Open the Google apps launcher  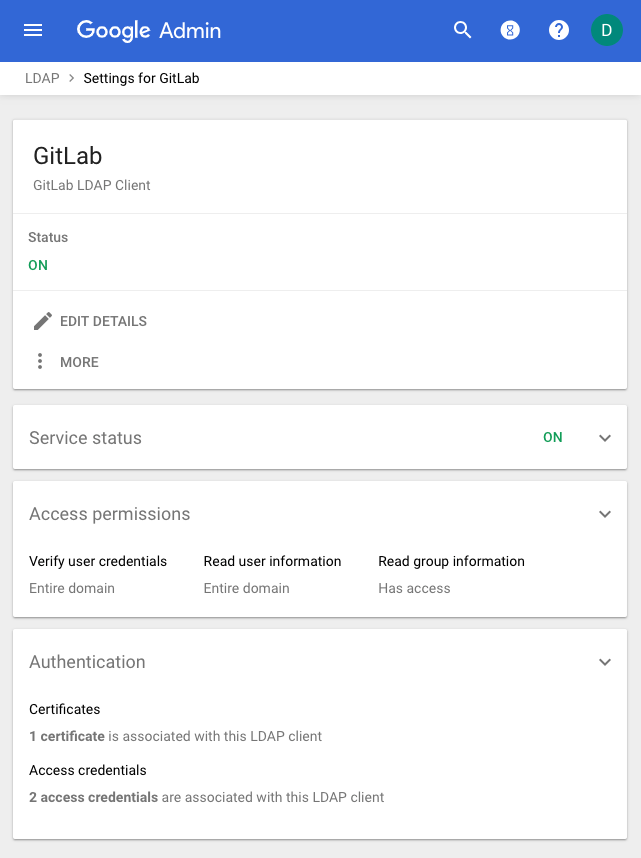[x=510, y=30]
